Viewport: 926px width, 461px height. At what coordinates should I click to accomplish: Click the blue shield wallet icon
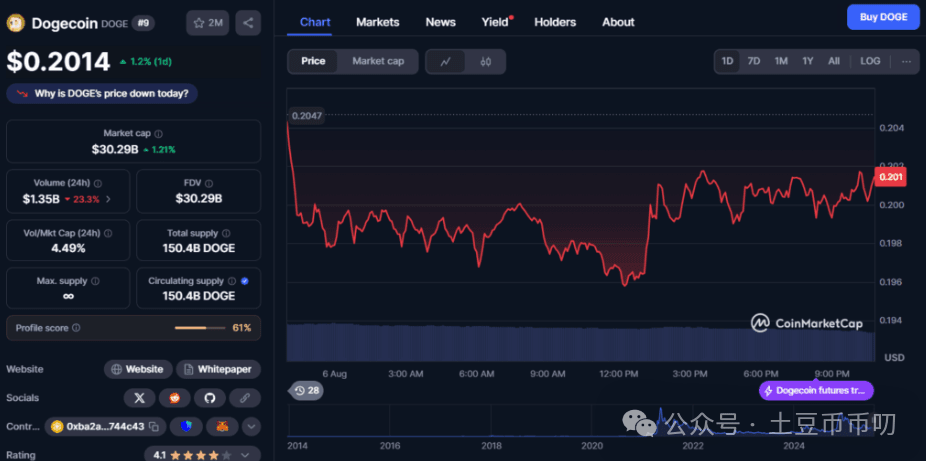click(x=186, y=426)
